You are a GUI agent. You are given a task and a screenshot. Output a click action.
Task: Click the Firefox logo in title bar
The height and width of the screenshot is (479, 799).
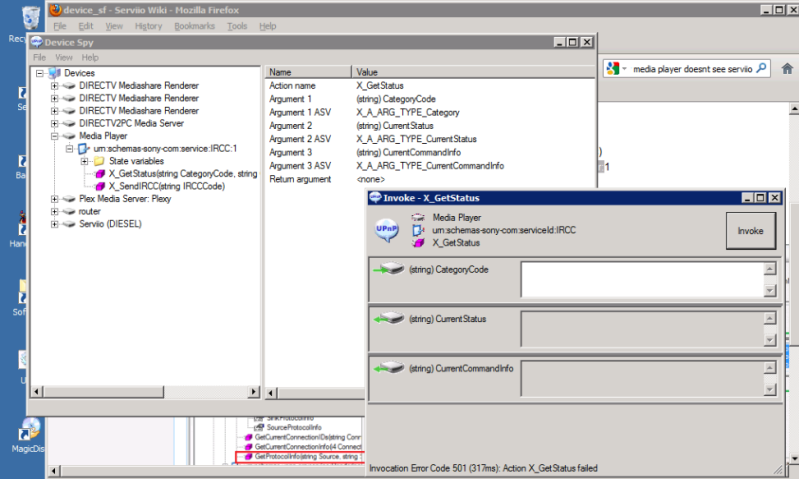(x=56, y=10)
